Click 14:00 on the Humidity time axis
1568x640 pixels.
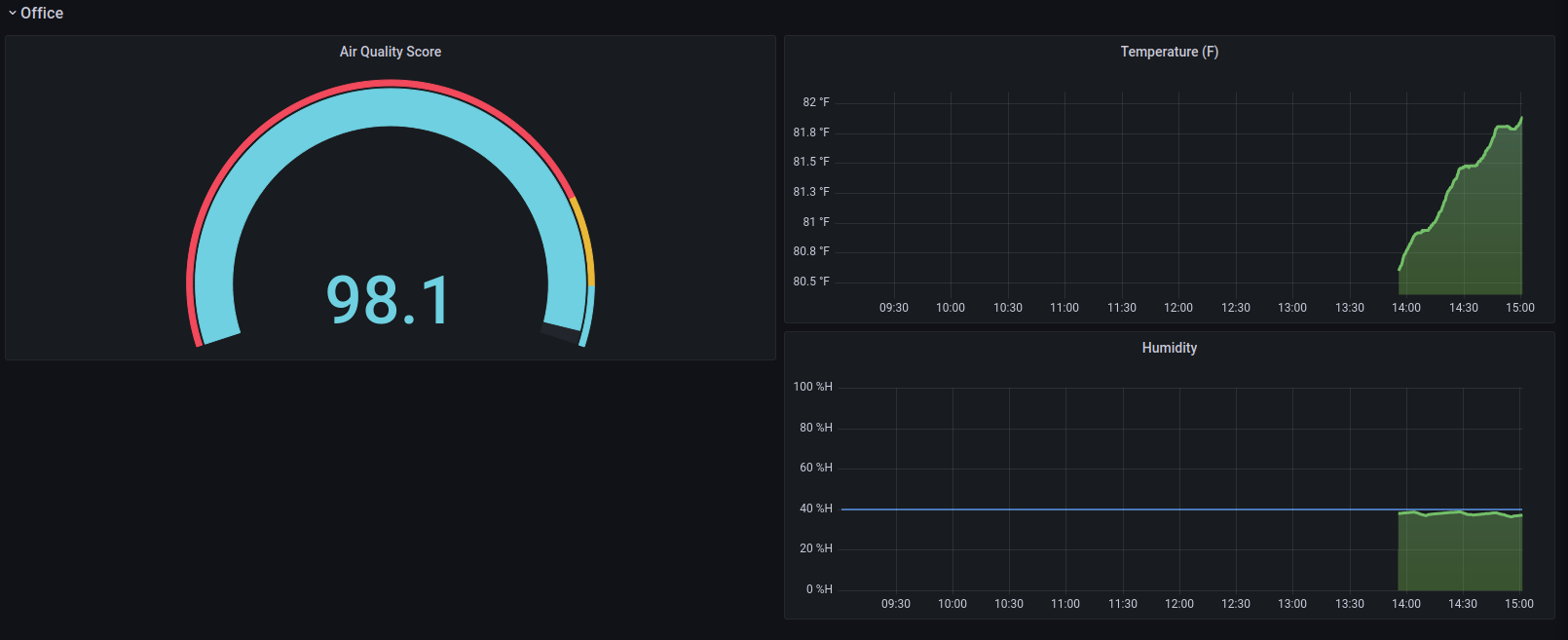pyautogui.click(x=1406, y=604)
